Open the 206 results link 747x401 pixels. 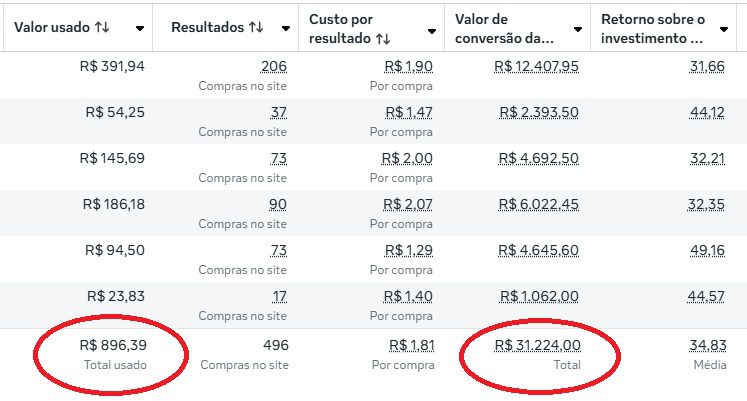pyautogui.click(x=273, y=67)
